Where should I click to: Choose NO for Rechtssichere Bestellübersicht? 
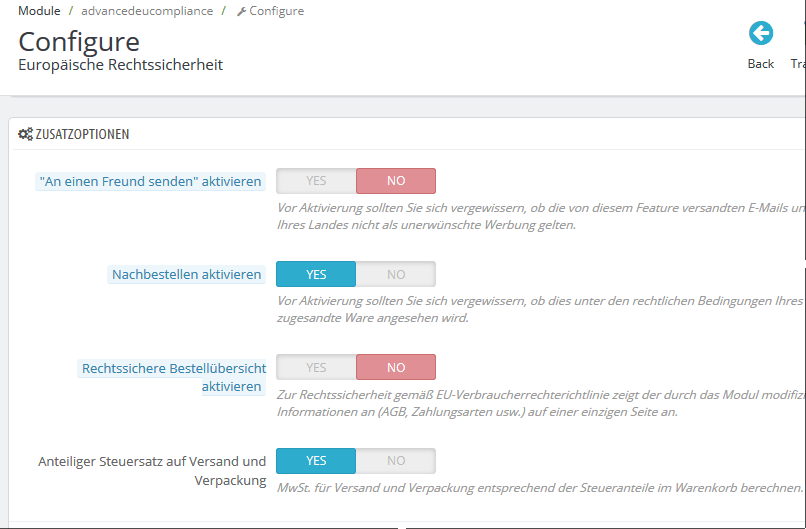click(396, 367)
